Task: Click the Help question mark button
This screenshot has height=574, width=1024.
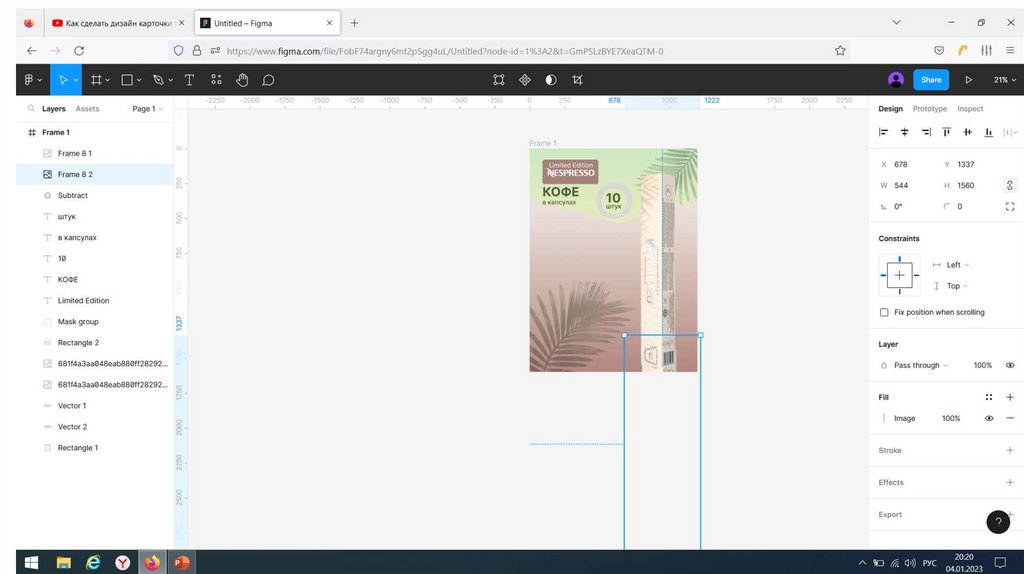Action: (998, 522)
